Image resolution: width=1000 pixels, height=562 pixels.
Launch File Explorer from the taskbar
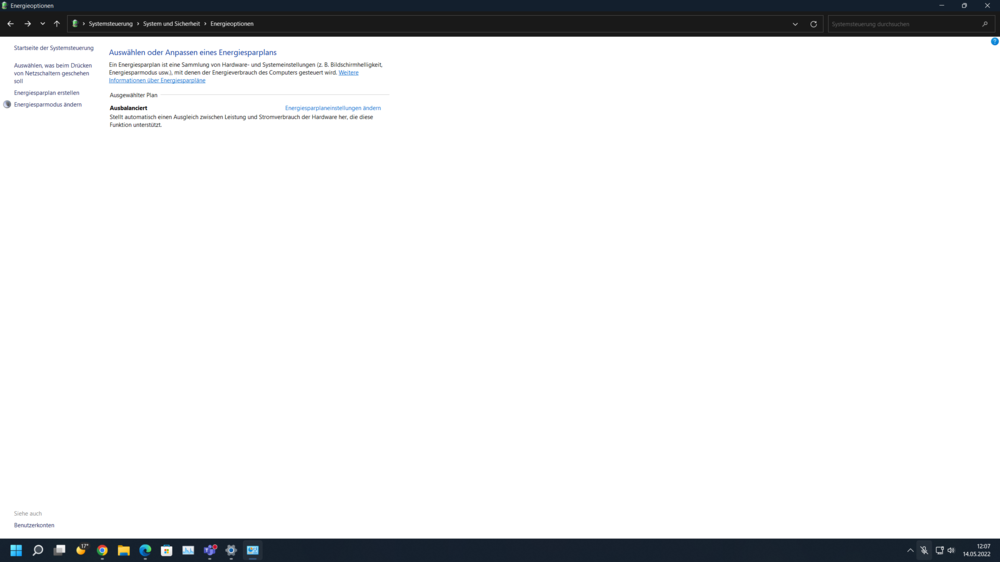tap(124, 550)
